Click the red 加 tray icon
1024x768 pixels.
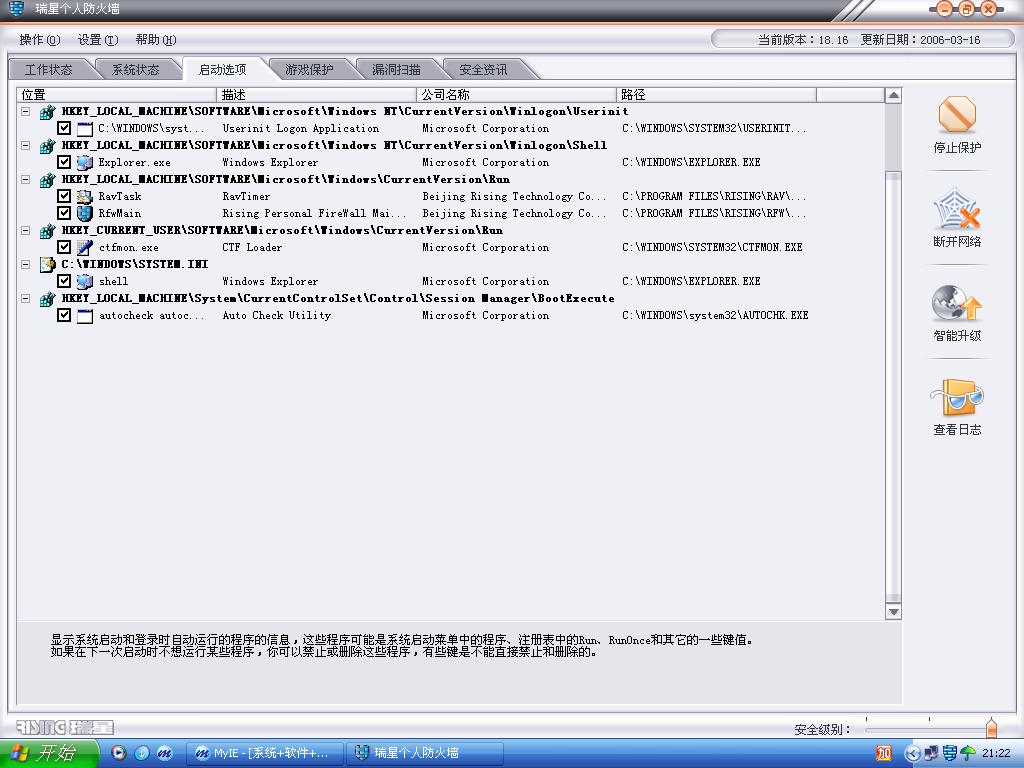click(884, 753)
